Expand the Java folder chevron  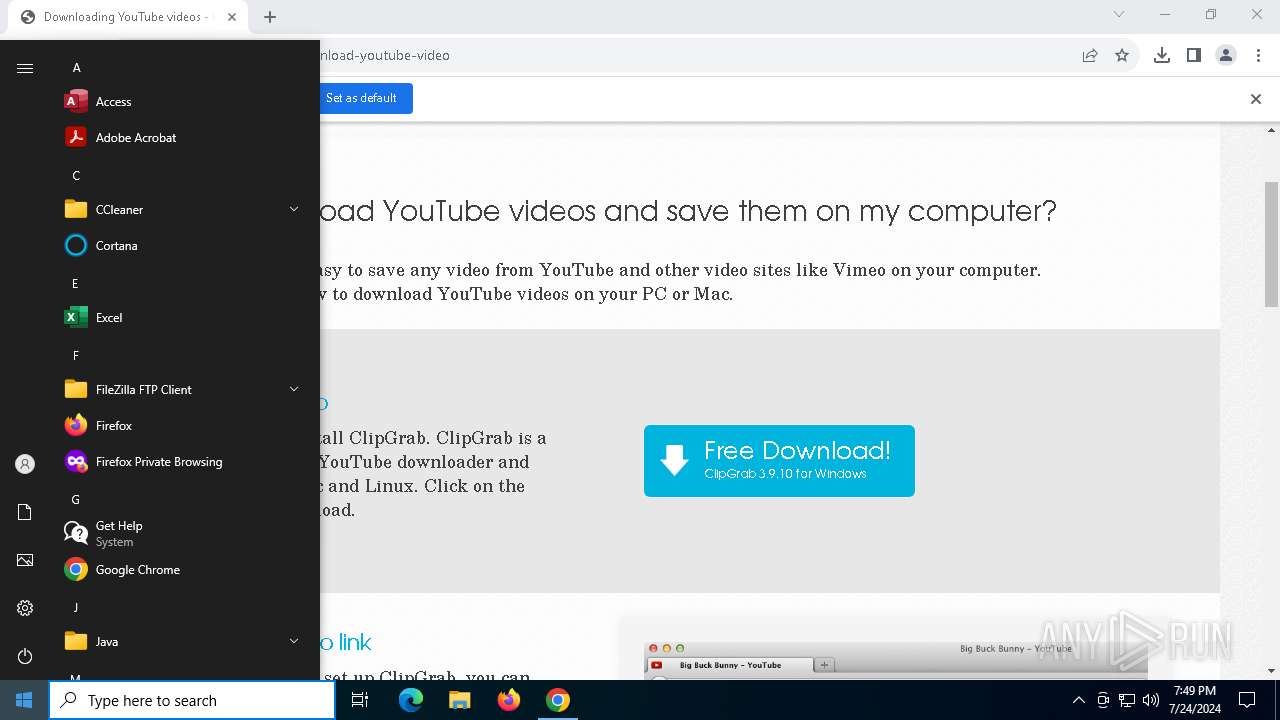click(294, 641)
